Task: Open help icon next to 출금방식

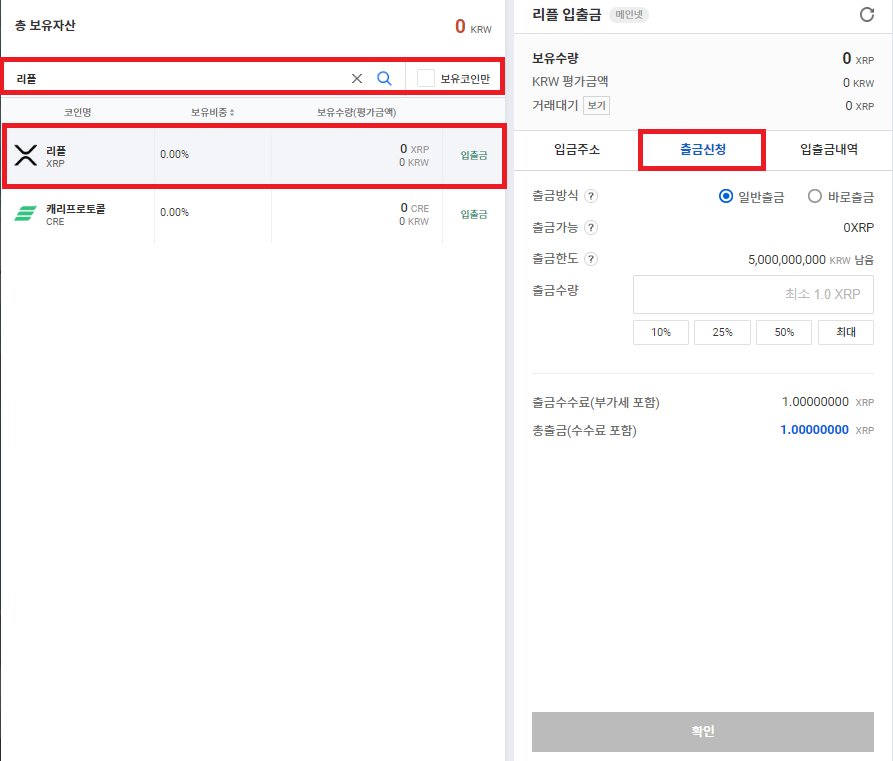Action: tap(591, 196)
